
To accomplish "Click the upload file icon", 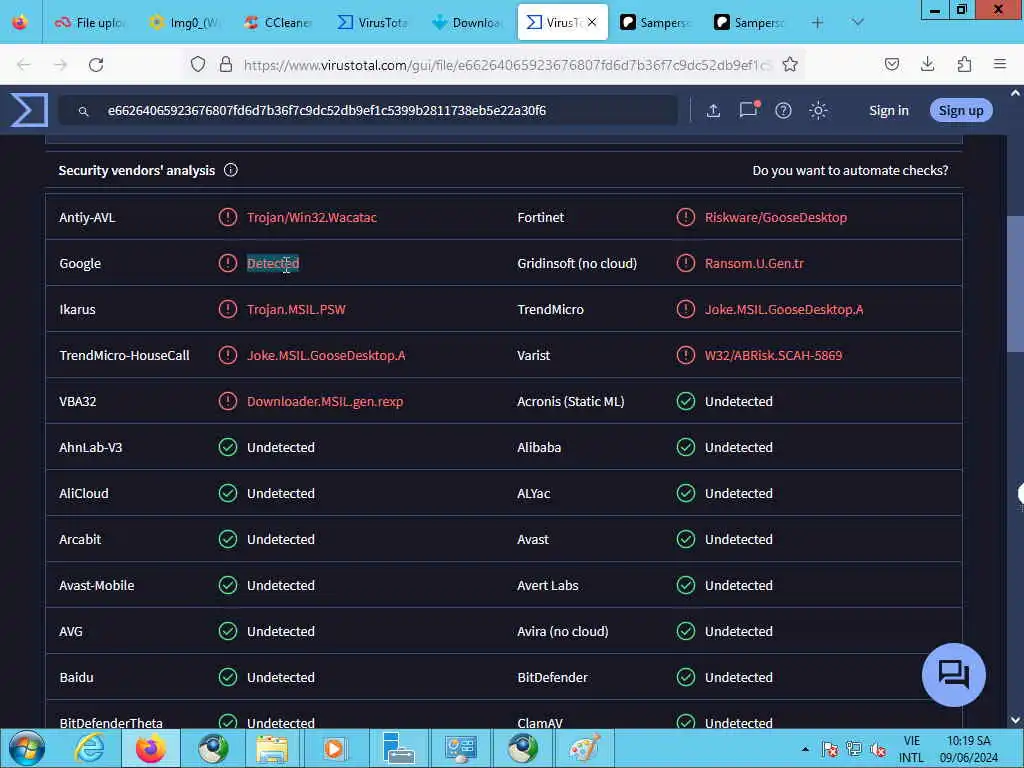I will [713, 110].
